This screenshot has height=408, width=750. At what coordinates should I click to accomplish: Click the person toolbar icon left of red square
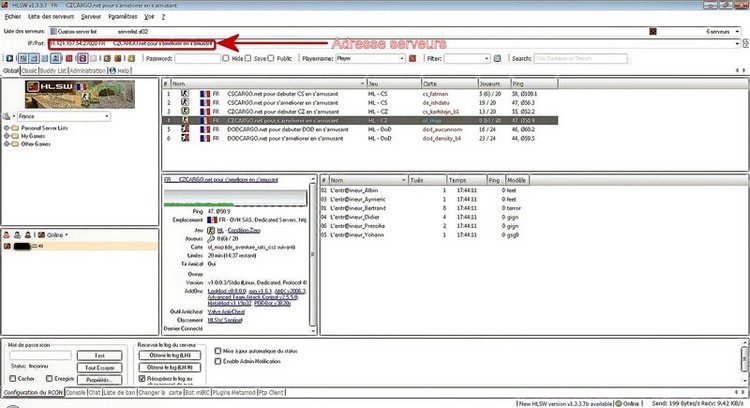coord(56,58)
